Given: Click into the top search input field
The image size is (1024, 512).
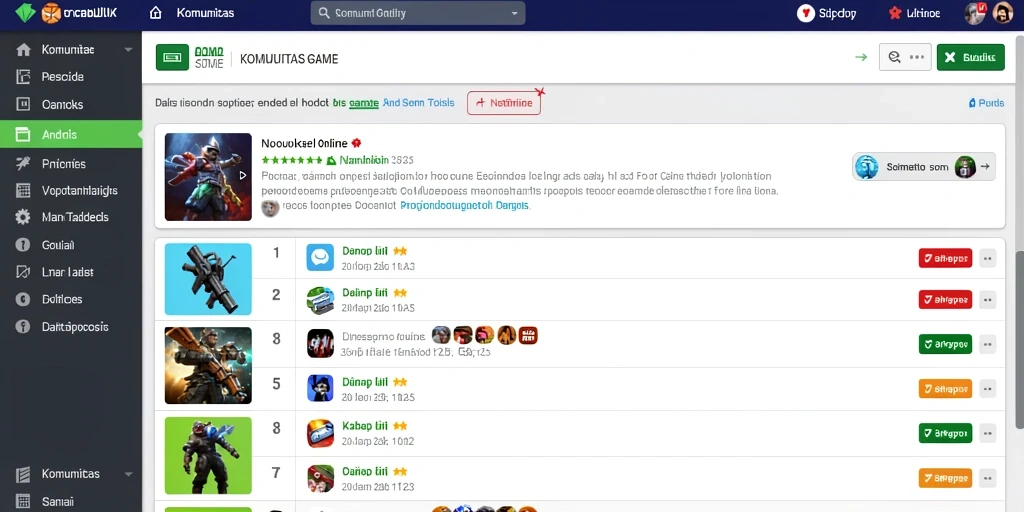Looking at the screenshot, I should point(418,13).
